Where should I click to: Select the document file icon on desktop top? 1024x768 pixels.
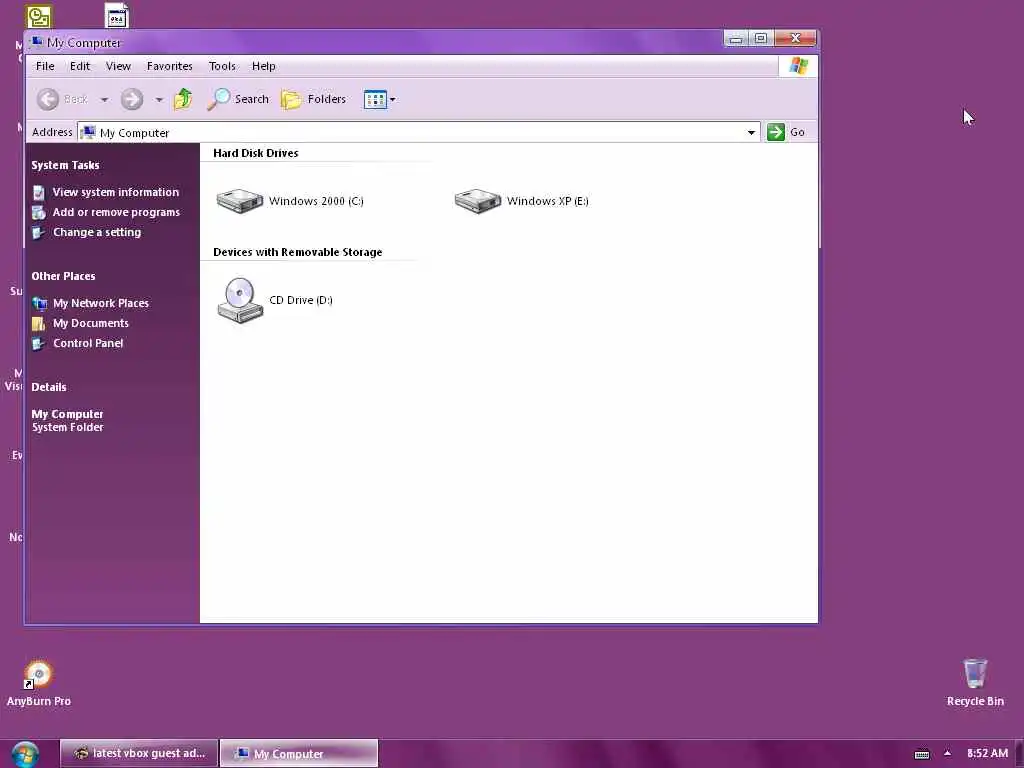tap(117, 16)
